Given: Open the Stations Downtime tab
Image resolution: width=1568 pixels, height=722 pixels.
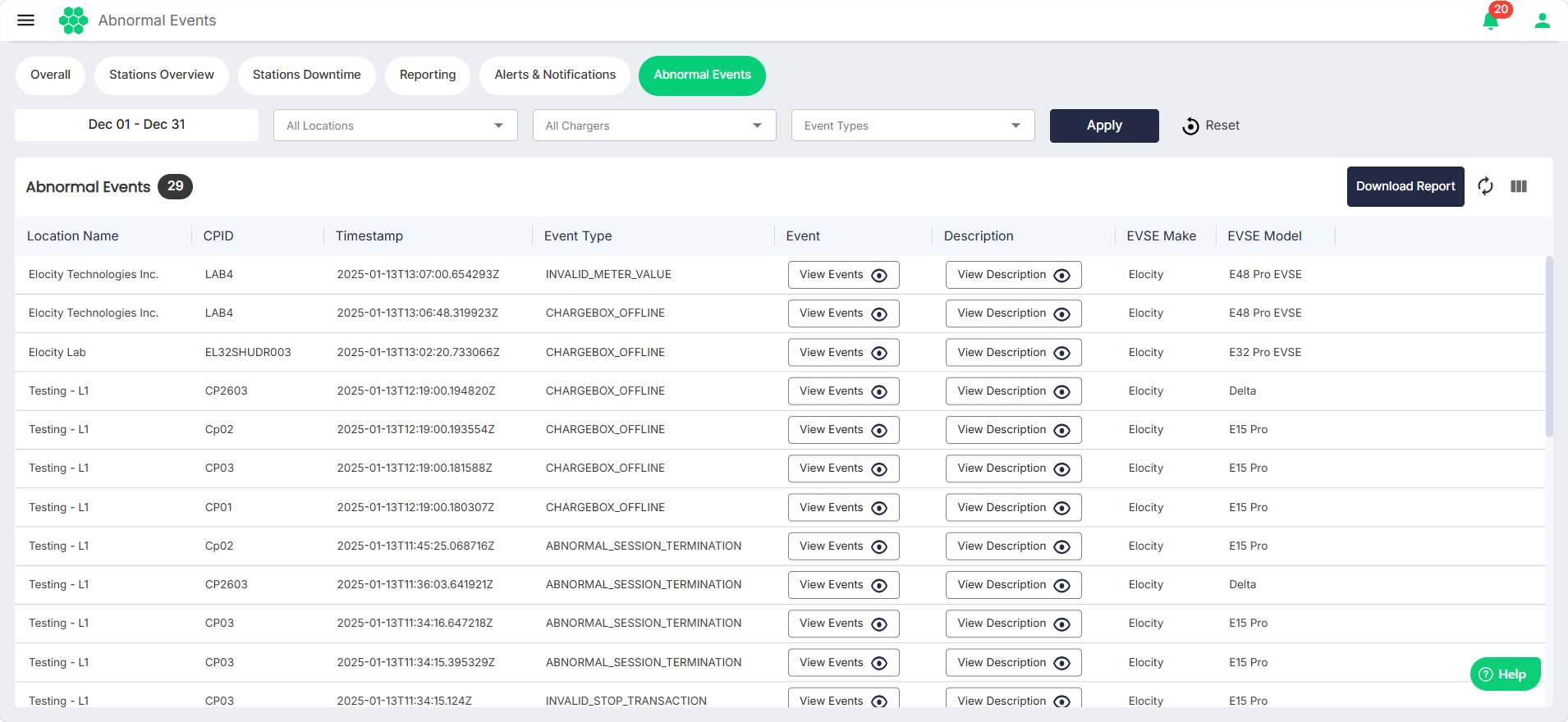Looking at the screenshot, I should tap(306, 75).
